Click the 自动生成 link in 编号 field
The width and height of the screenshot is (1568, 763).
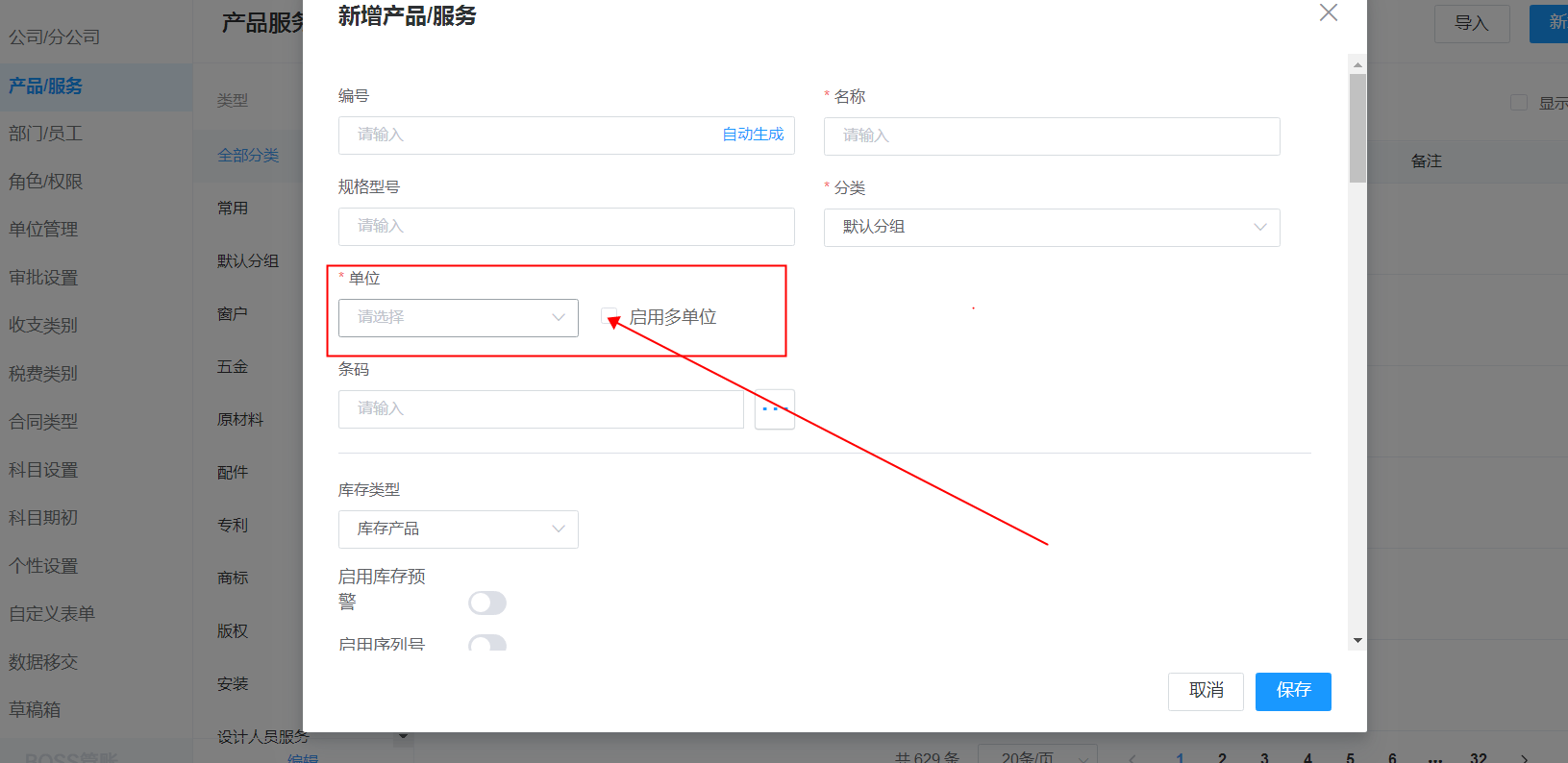(753, 135)
